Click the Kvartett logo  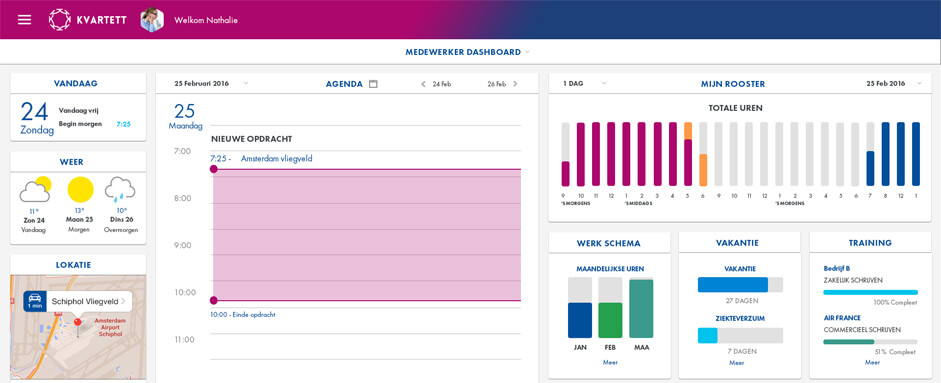[88, 20]
